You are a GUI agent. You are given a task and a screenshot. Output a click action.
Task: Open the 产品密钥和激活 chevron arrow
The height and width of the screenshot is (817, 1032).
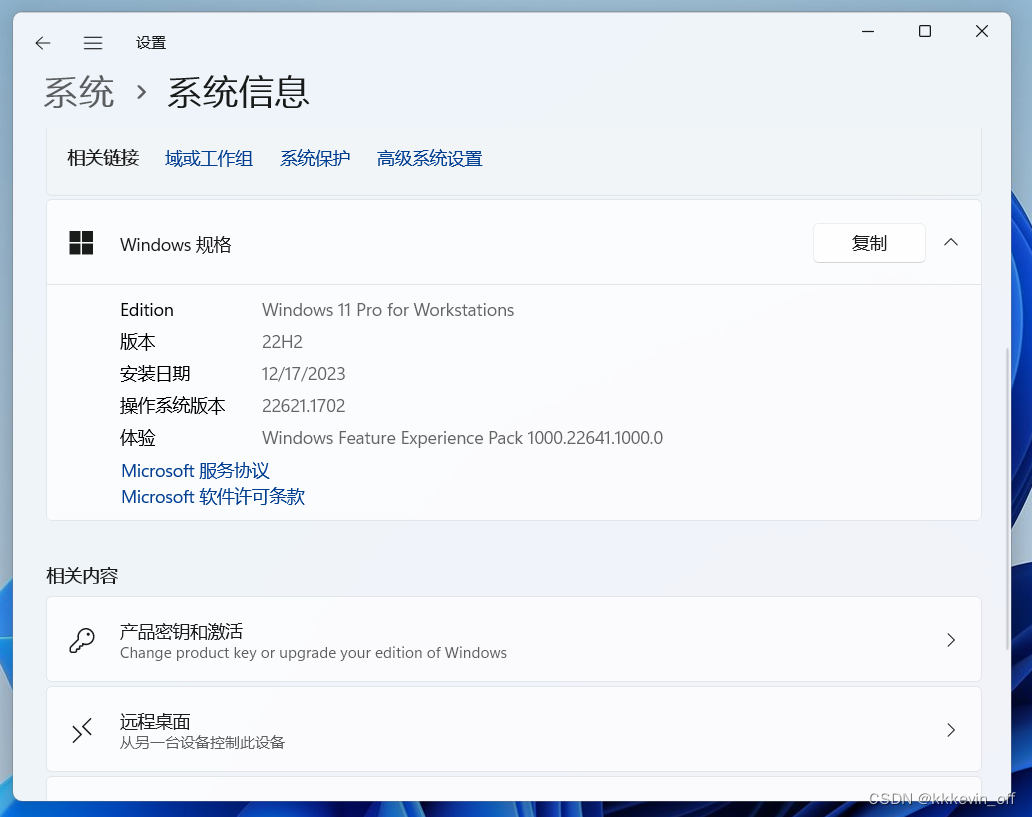click(950, 640)
